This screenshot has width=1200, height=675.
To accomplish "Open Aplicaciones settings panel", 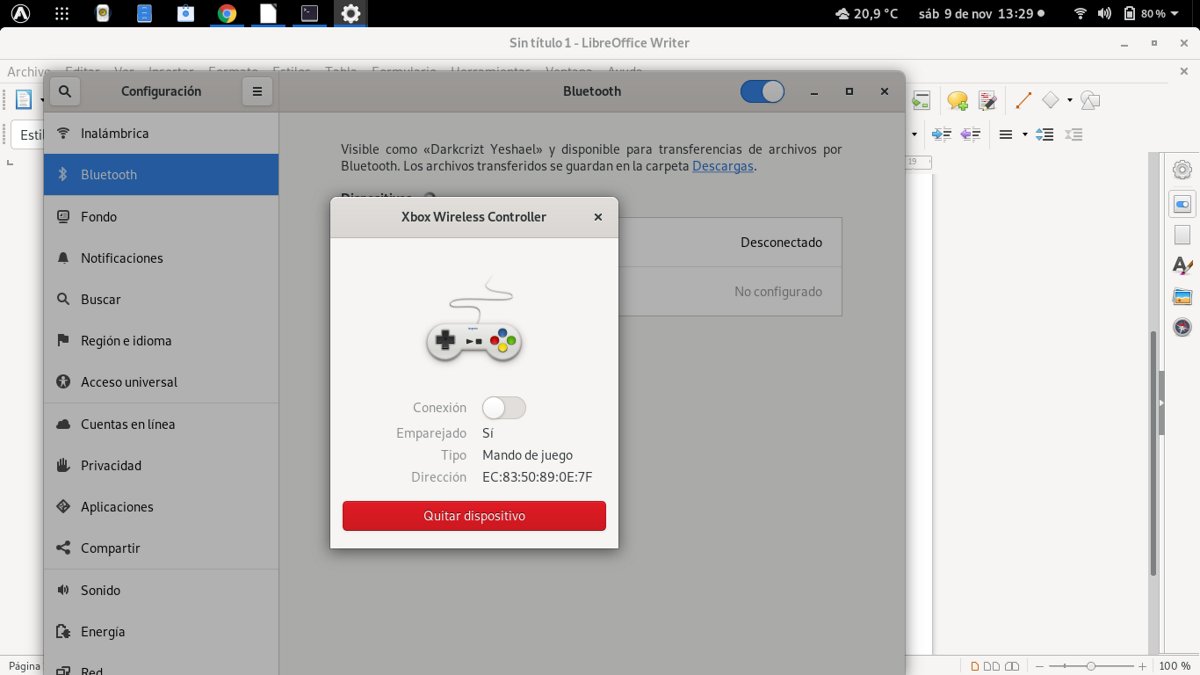I will 161,507.
